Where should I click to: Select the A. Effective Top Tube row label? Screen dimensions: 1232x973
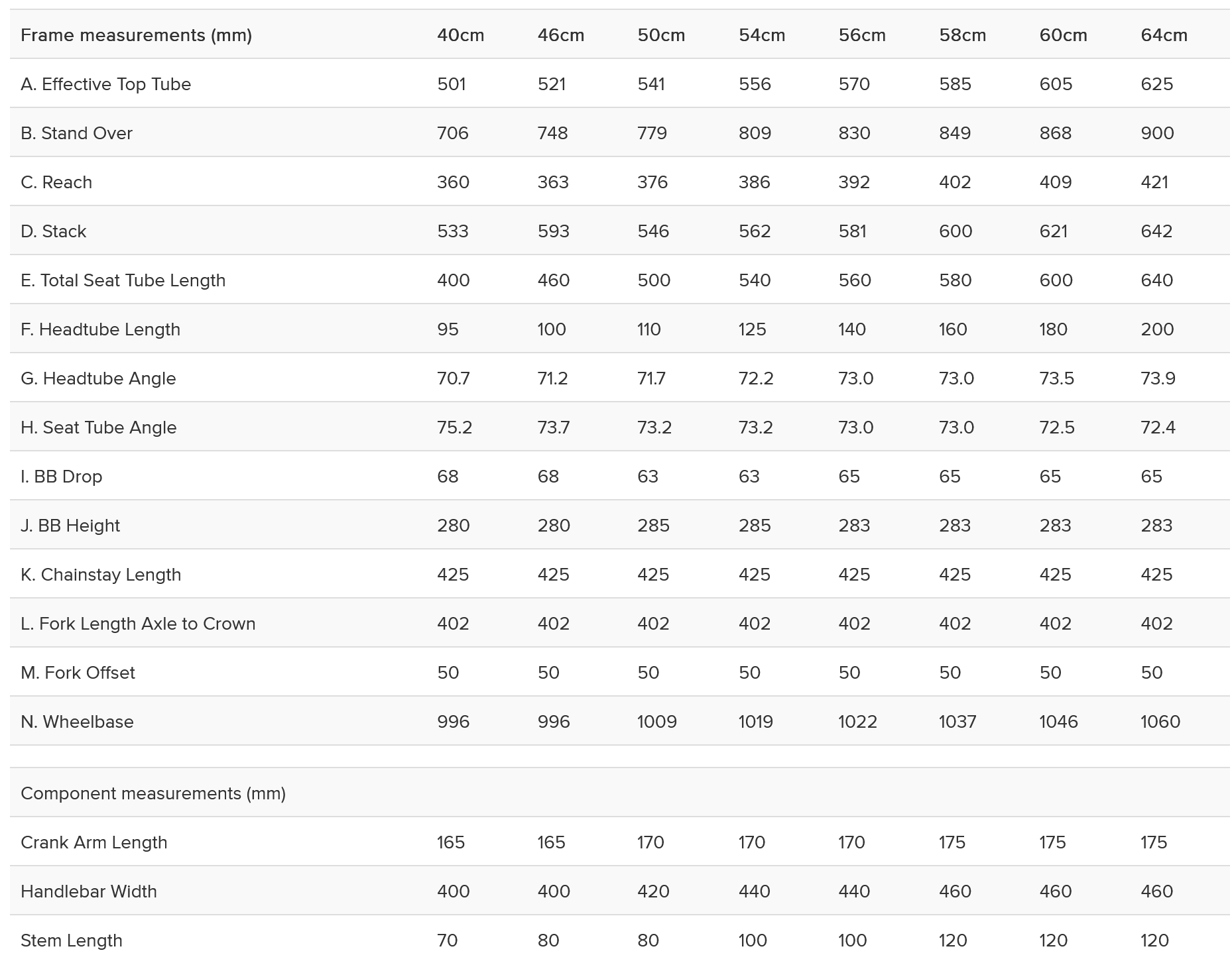point(105,84)
